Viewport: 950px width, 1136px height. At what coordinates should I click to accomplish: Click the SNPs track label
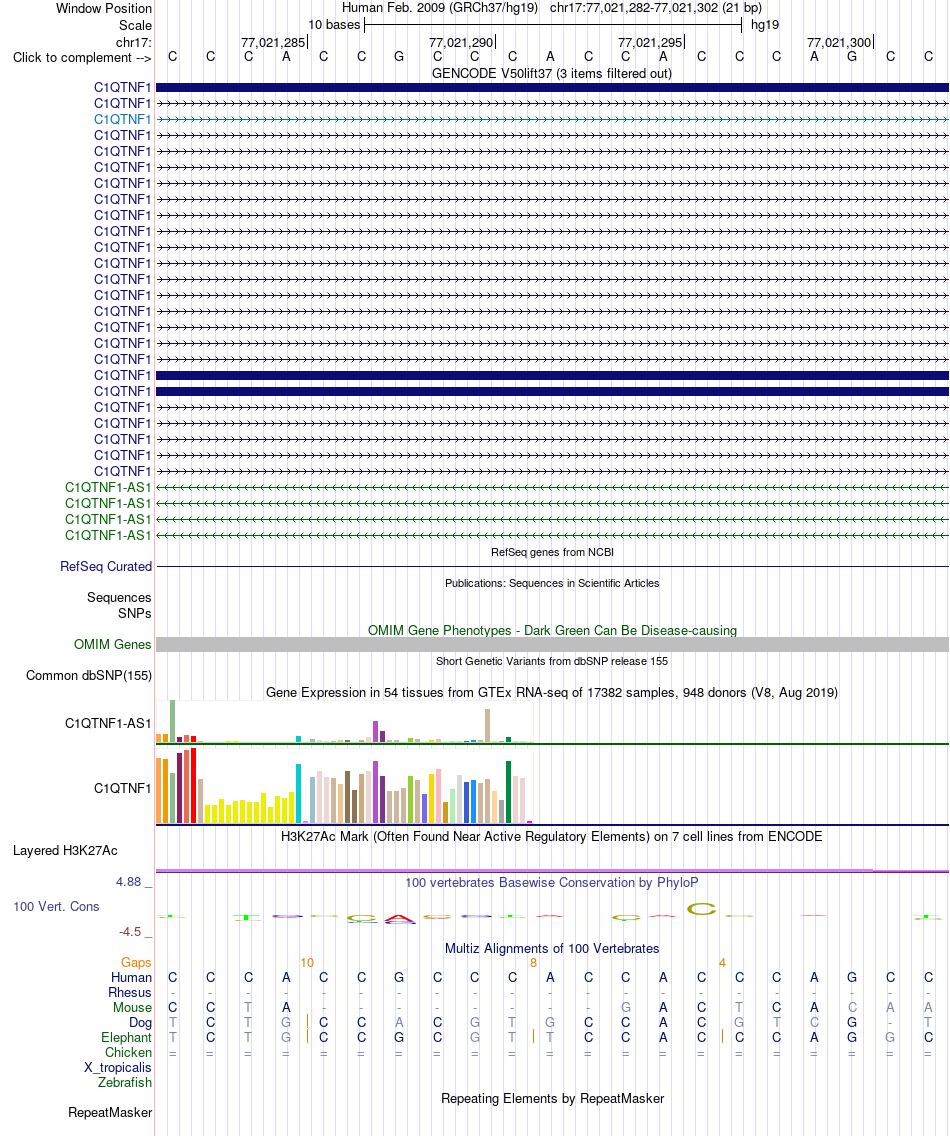(x=135, y=614)
